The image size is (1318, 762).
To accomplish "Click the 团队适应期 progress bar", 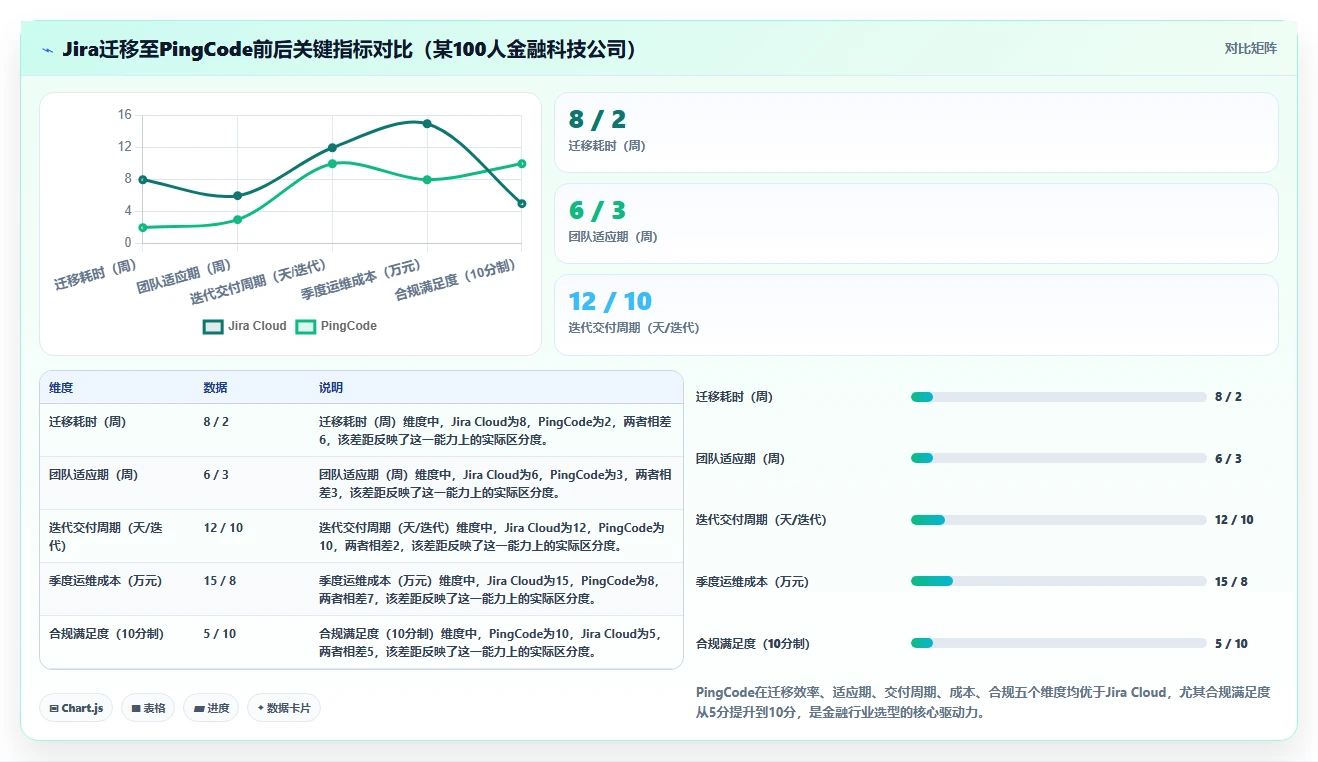I will [1058, 458].
